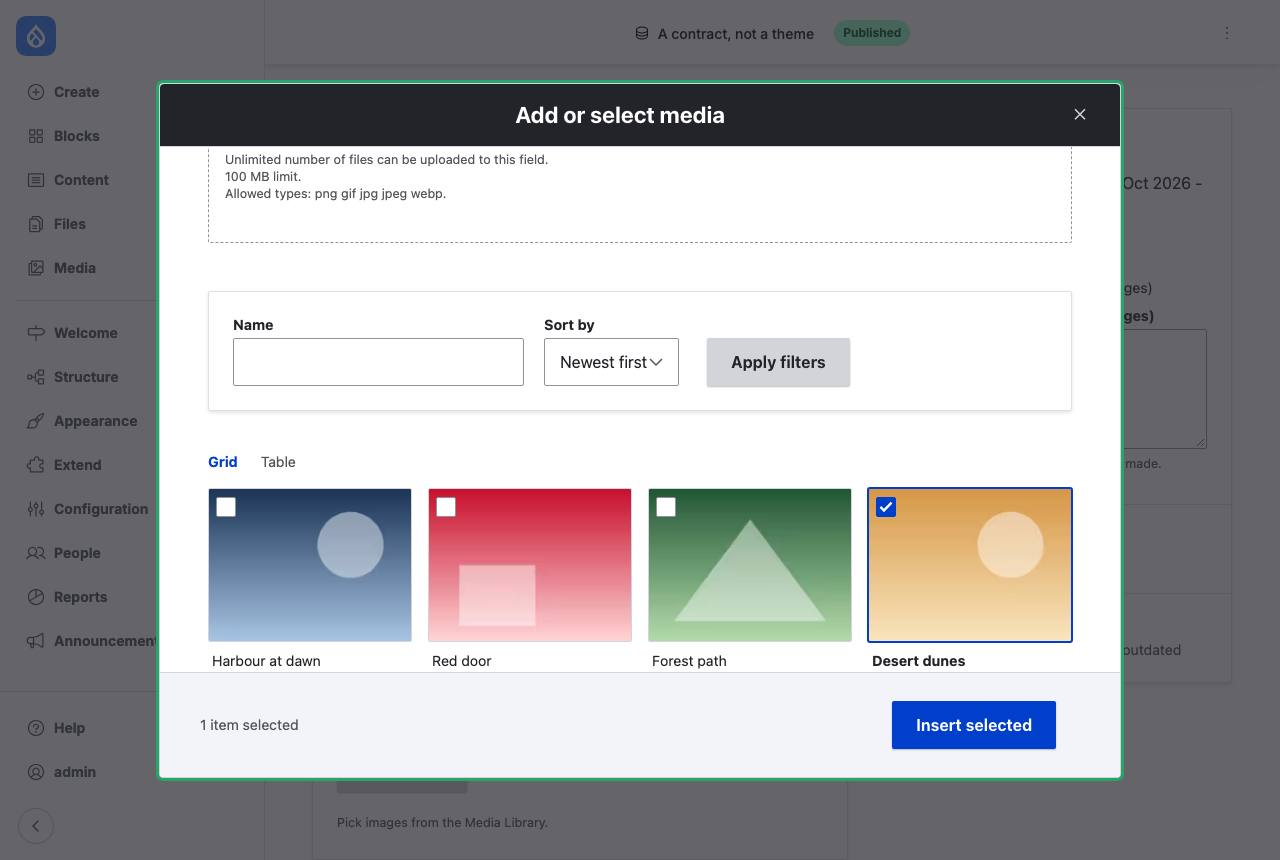This screenshot has width=1280, height=860.
Task: Click the "1 item selected" text
Action: coord(249,725)
